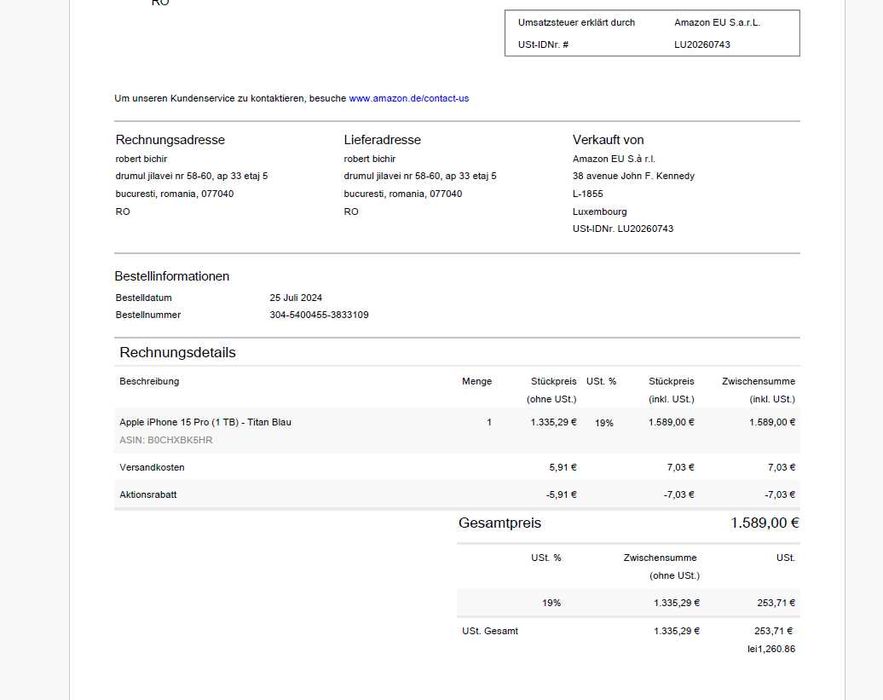Select the ASIN B0CHXBK5HR text
Viewport: 883px width, 700px height.
tap(166, 440)
